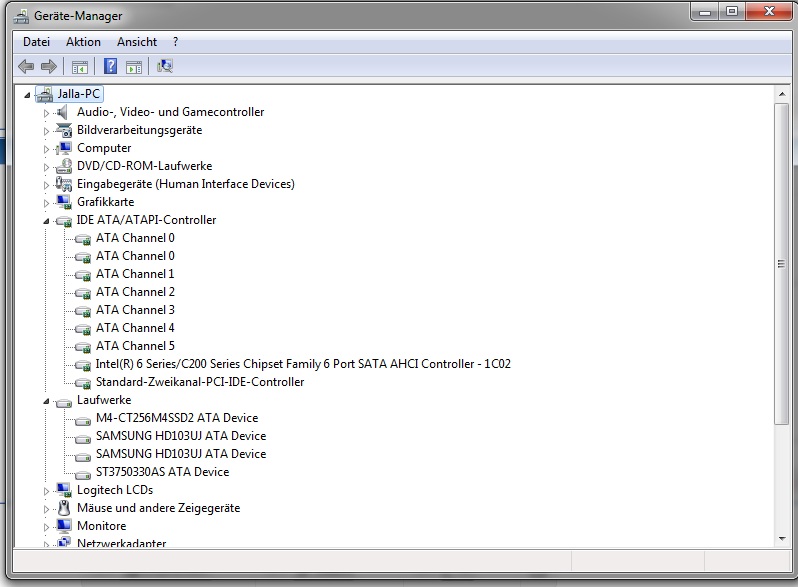This screenshot has width=798, height=587.
Task: Click the Geräte-Manager title bar icon
Action: coord(21,16)
